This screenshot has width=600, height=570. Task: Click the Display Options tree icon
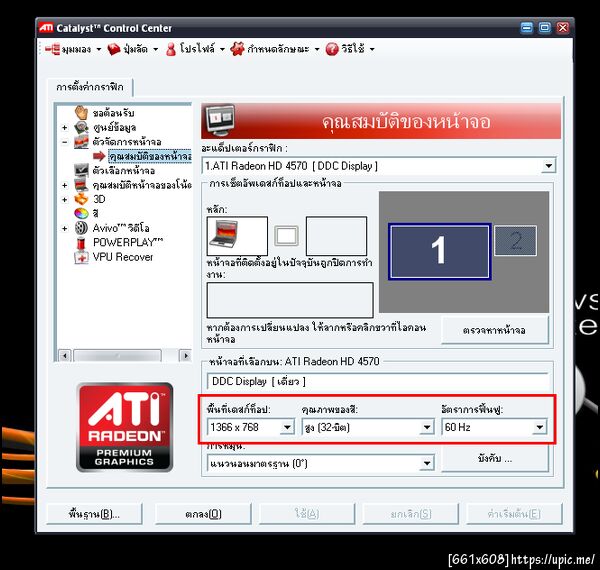(81, 170)
